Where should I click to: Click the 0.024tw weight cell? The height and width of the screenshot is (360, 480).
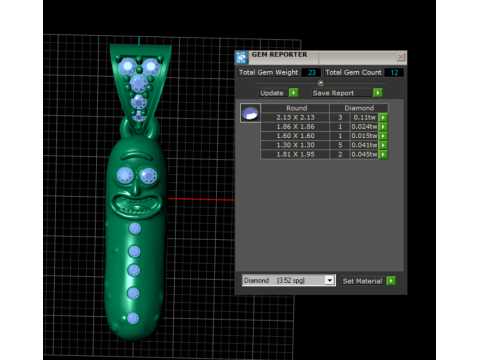364,127
